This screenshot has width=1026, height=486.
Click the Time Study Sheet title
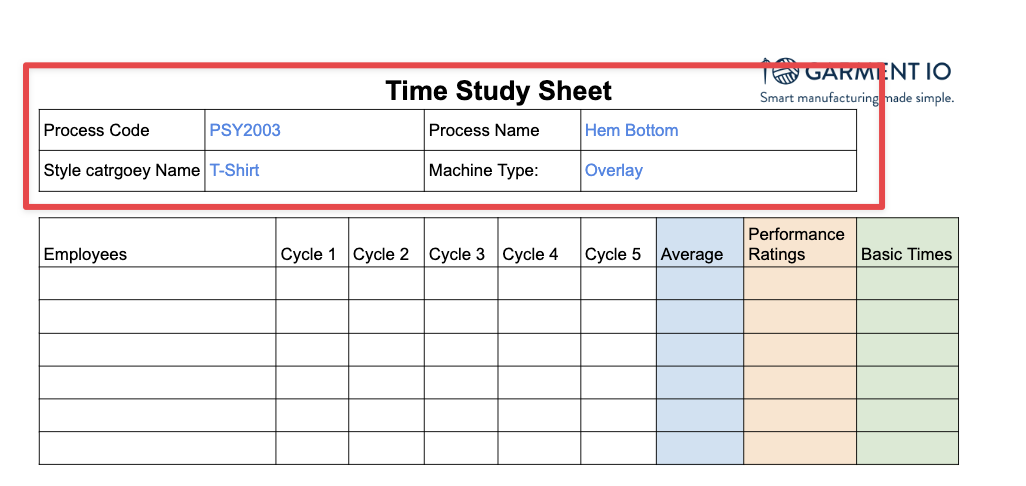pos(498,91)
